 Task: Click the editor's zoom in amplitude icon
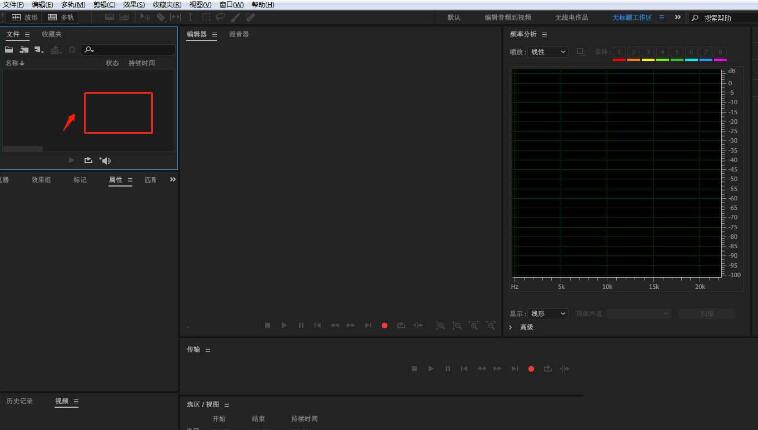pos(440,326)
